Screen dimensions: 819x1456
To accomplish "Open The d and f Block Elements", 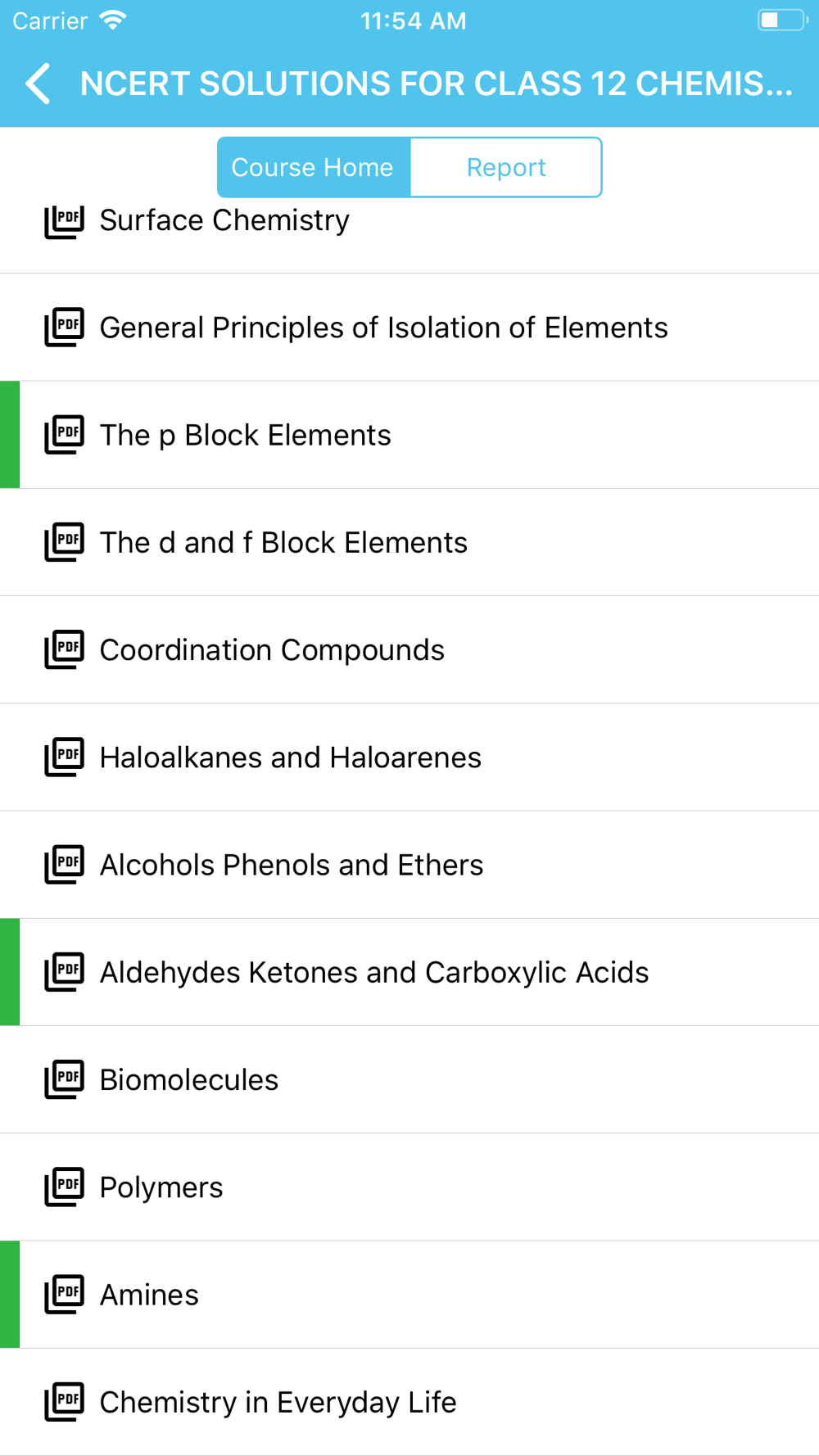I will (x=409, y=542).
